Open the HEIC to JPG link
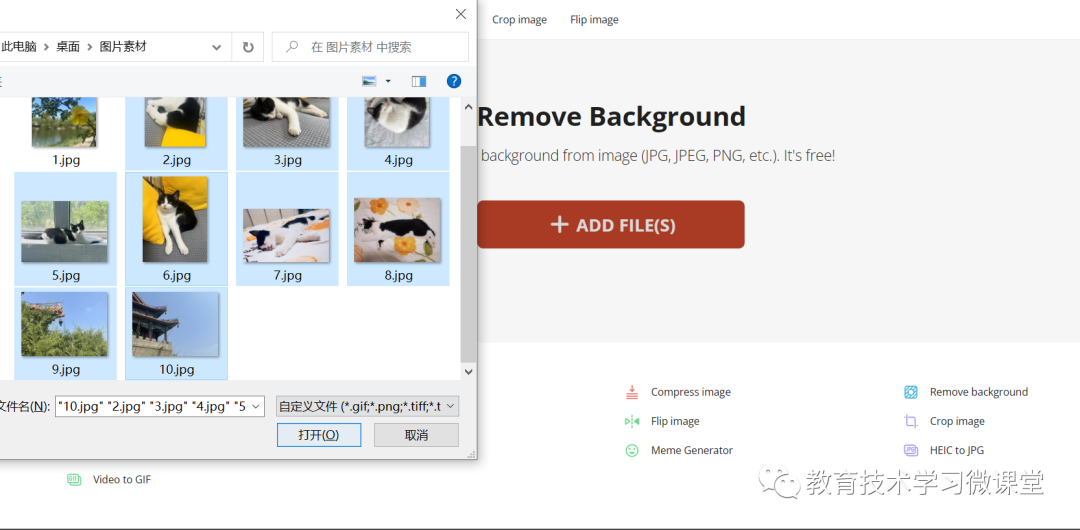Image resolution: width=1080 pixels, height=530 pixels. [957, 450]
